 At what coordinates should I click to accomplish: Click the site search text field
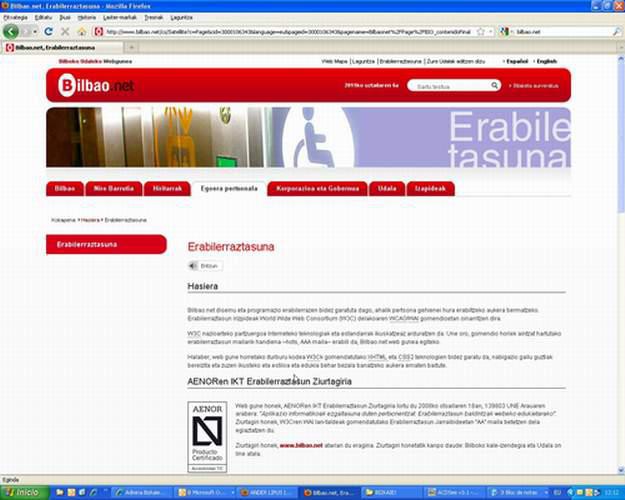450,86
